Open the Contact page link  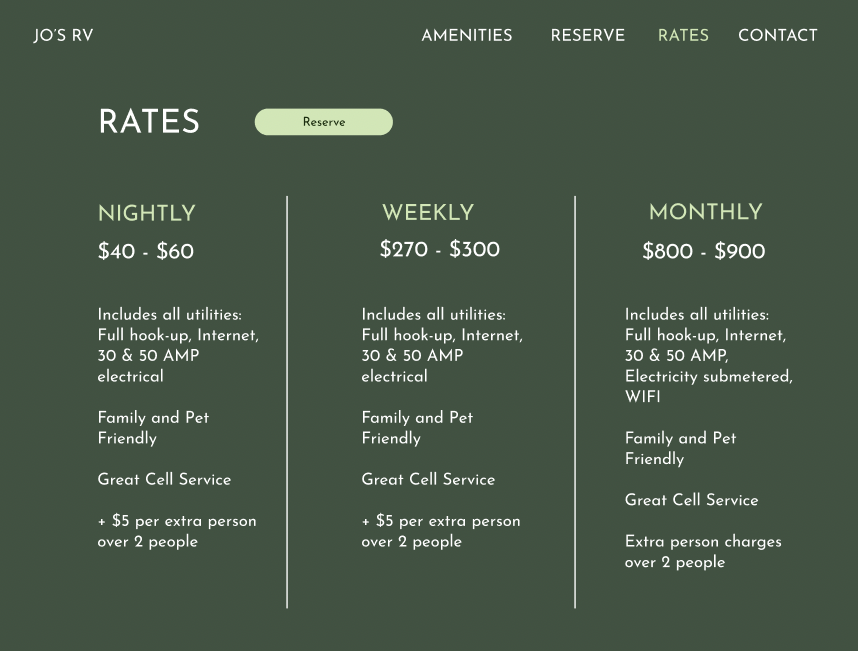(777, 36)
